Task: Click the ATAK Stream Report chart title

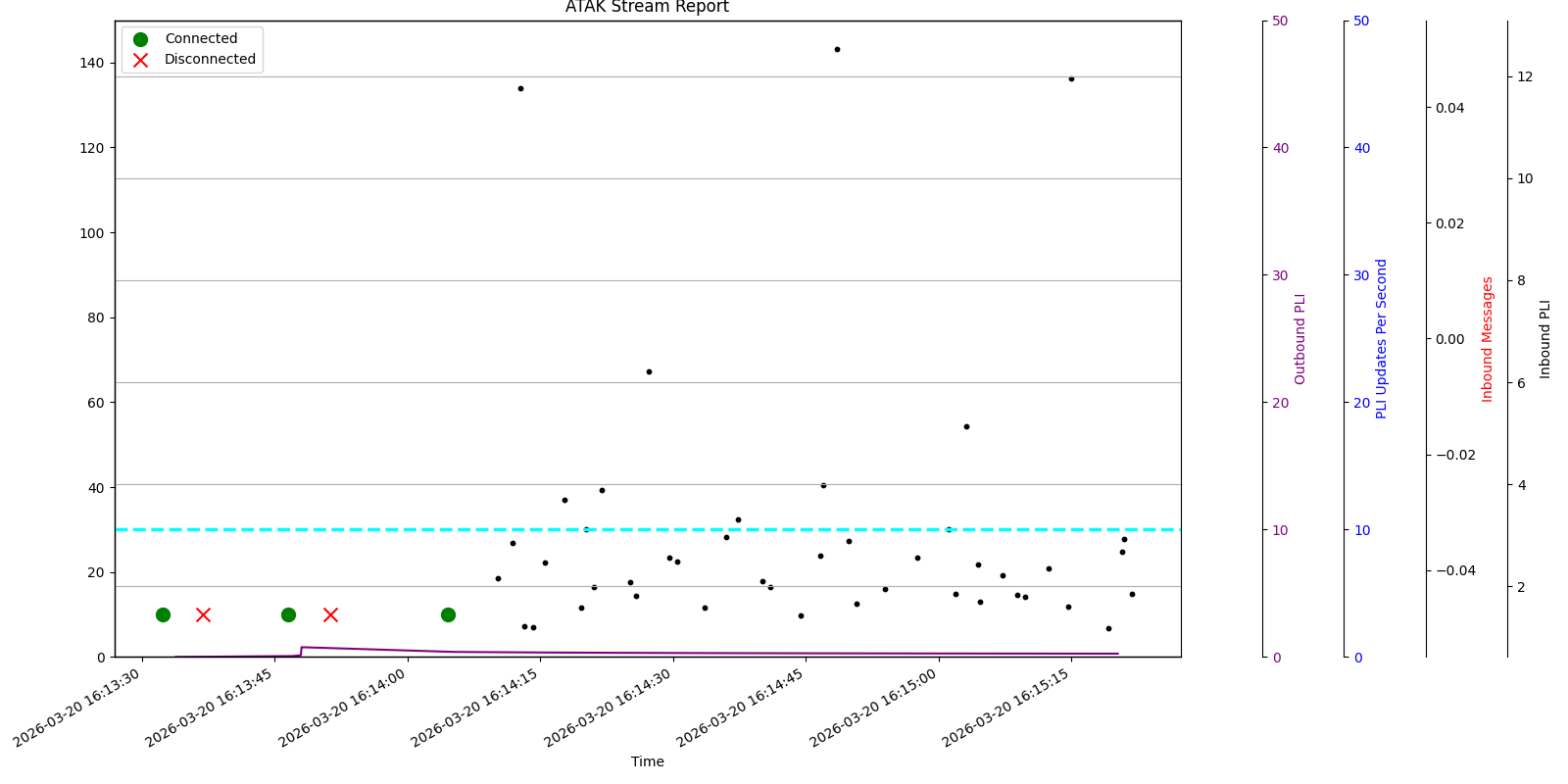Action: pos(647,8)
